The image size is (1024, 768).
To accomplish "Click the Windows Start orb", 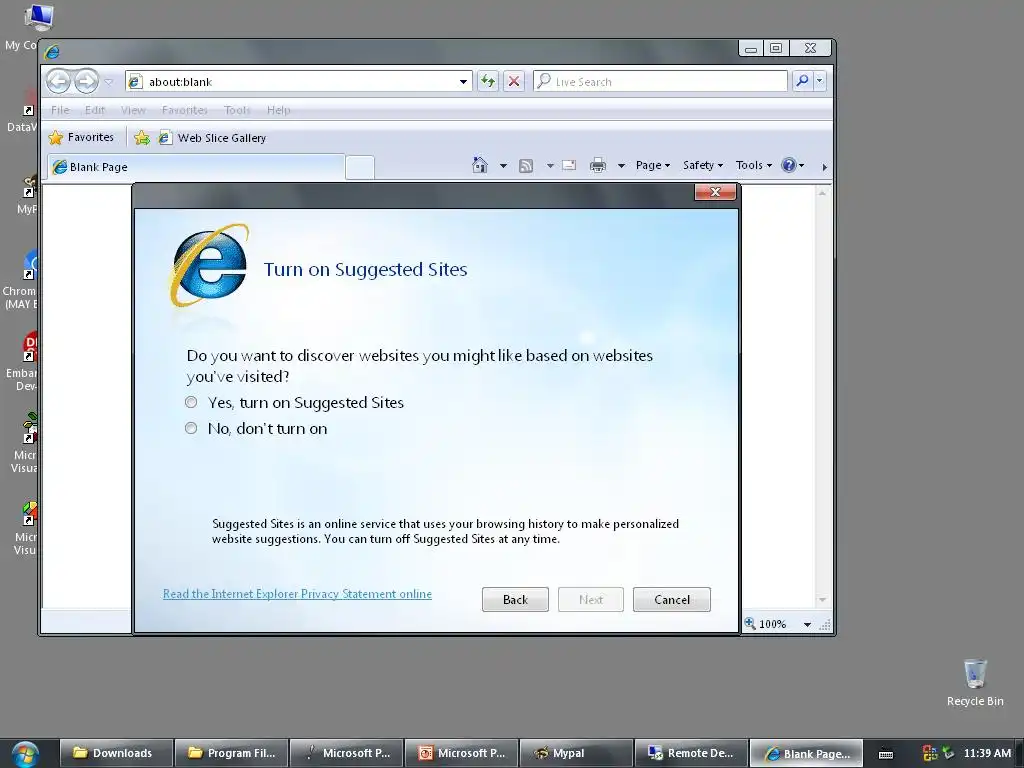I will pos(25,754).
